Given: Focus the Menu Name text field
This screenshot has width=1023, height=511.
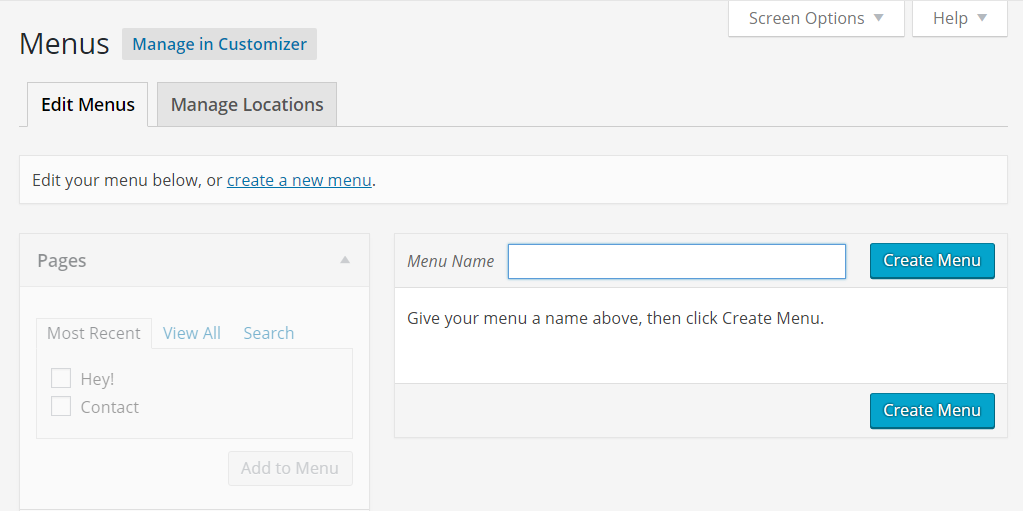Looking at the screenshot, I should 677,261.
